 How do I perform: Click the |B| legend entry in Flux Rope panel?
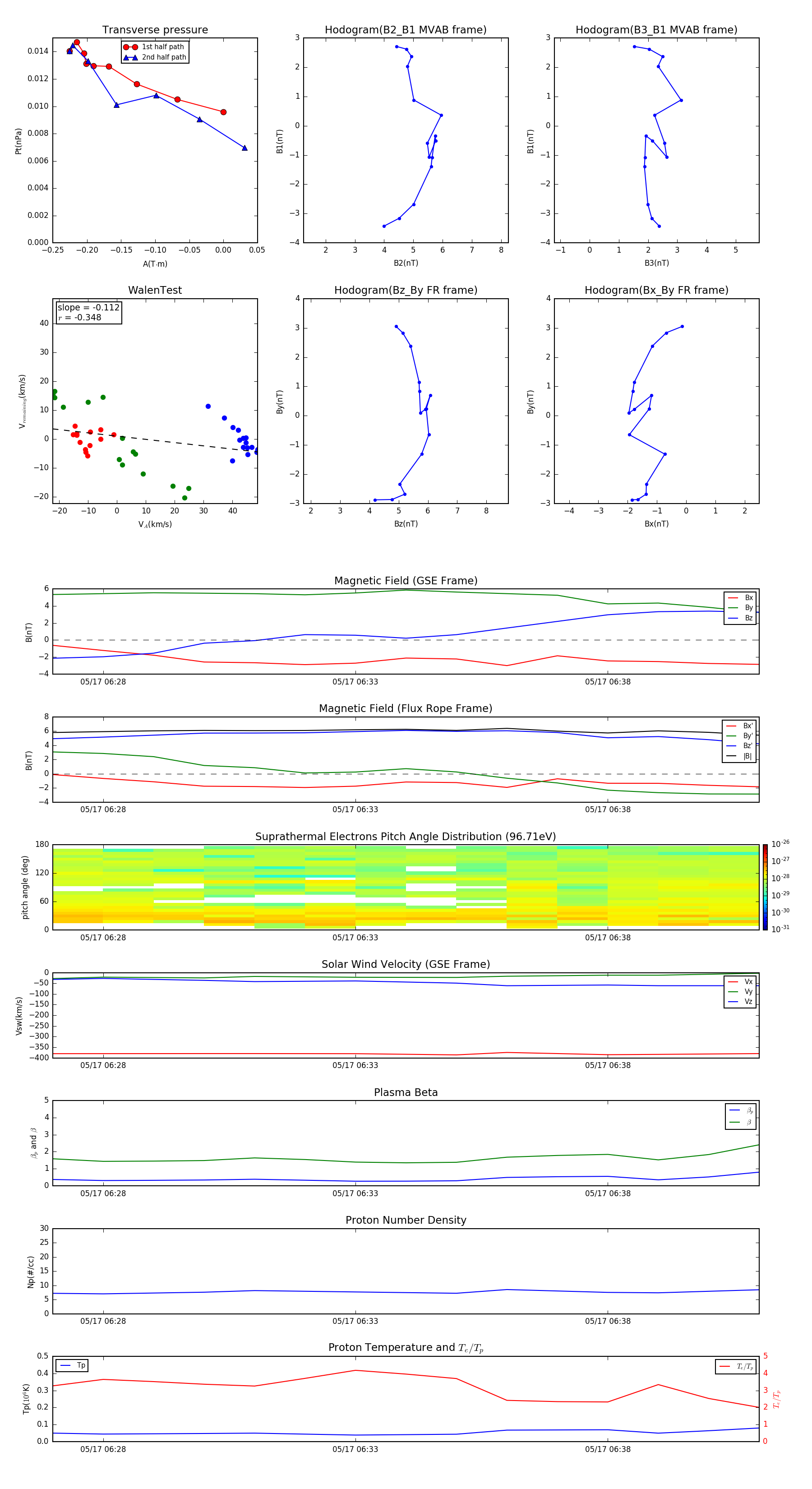[739, 756]
